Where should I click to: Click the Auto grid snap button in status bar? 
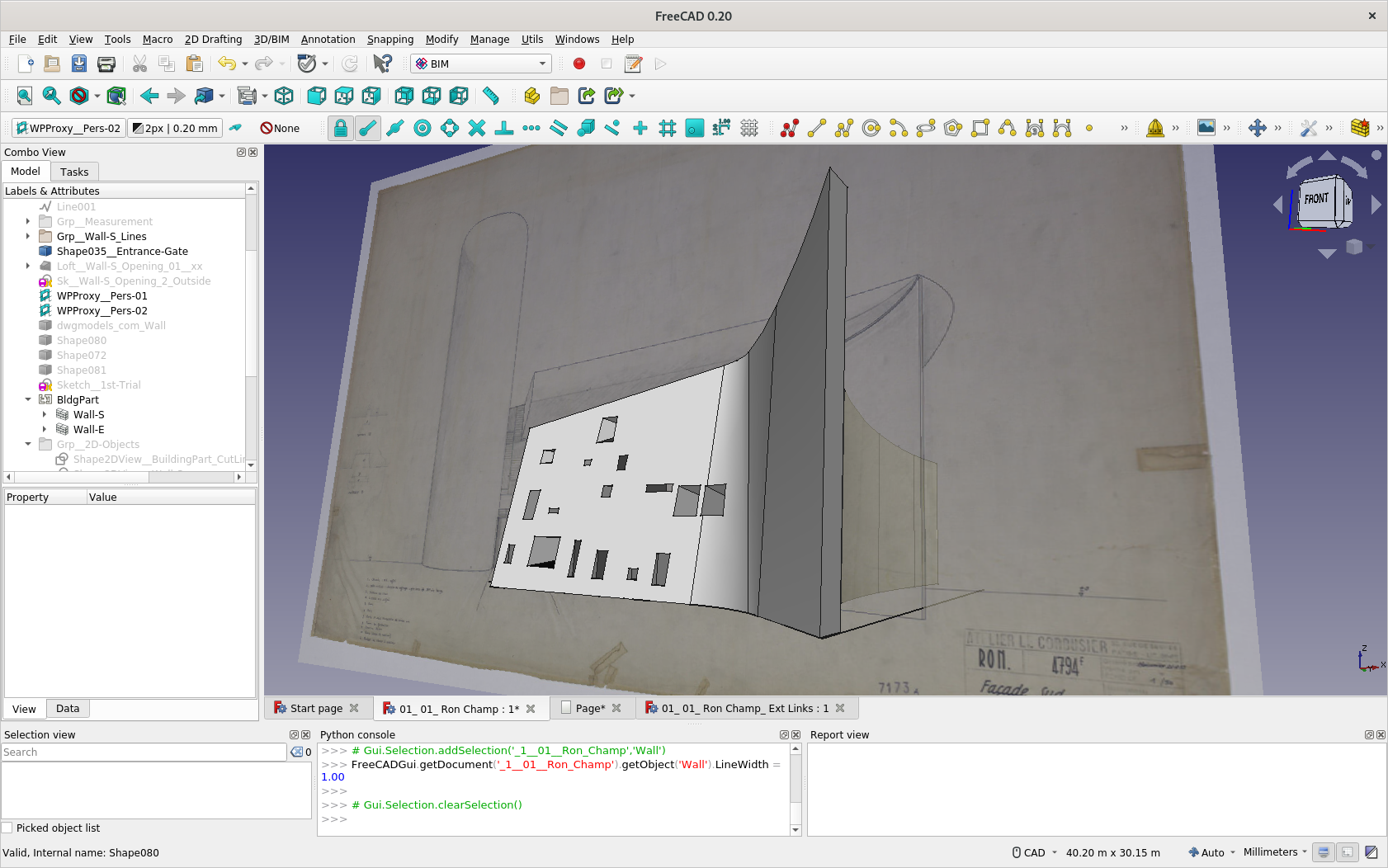pyautogui.click(x=1211, y=852)
